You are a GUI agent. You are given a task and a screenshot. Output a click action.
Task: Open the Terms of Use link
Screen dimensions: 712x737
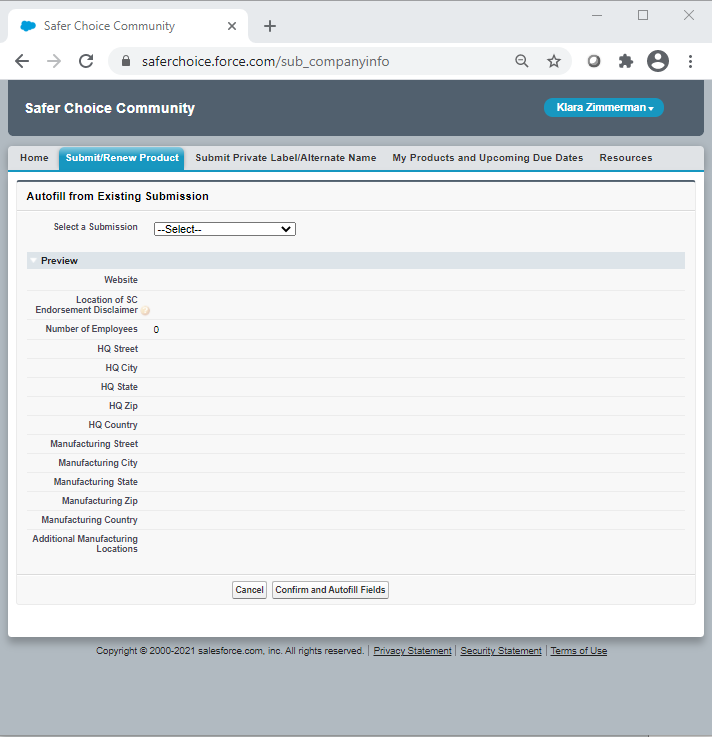click(579, 651)
